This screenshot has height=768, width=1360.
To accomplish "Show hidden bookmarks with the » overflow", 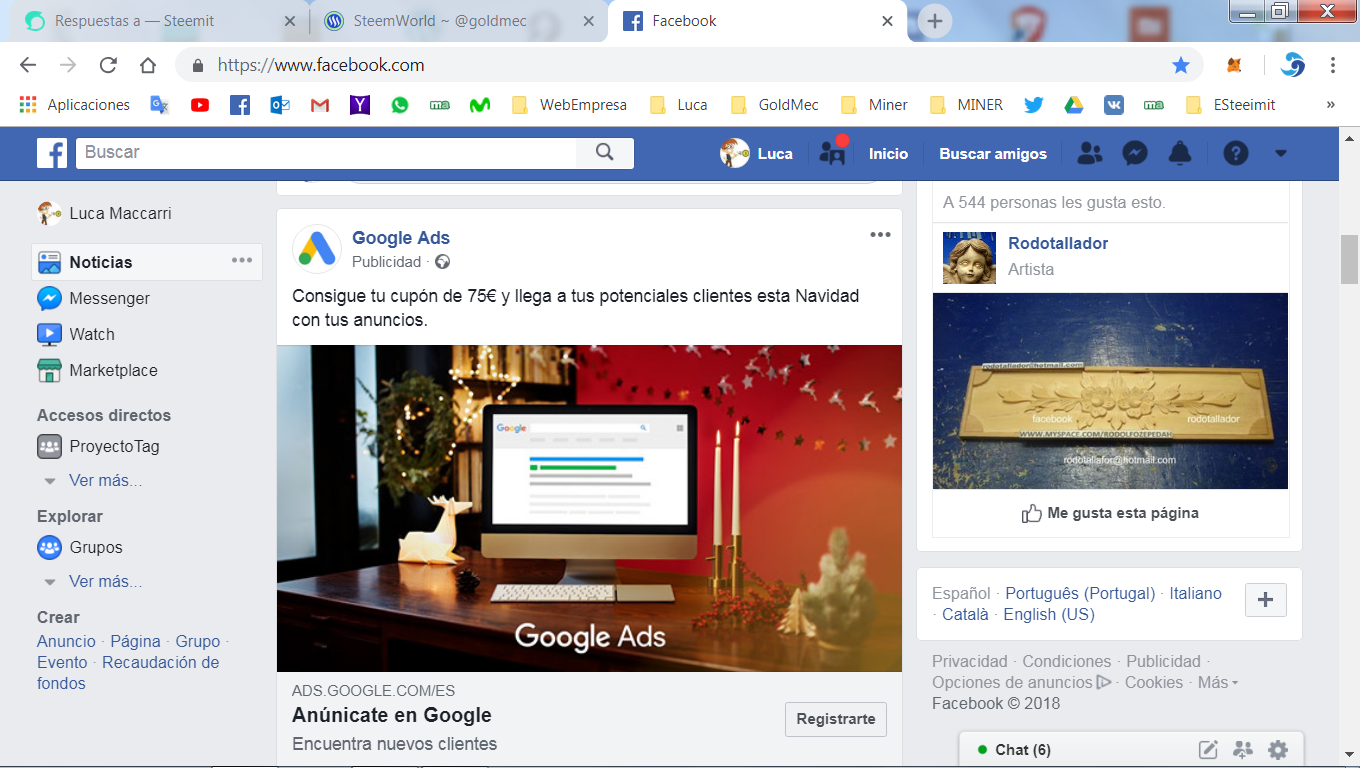I will coord(1331,105).
